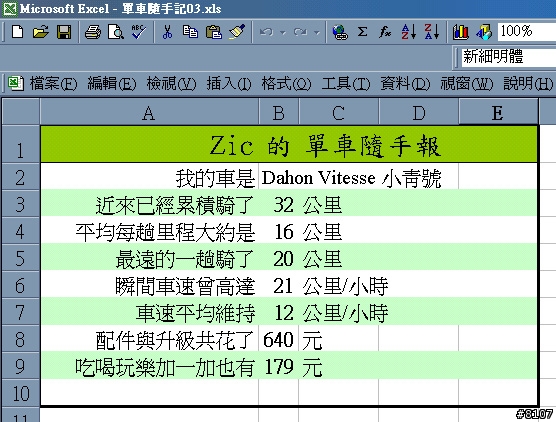This screenshot has height=422, width=556.
Task: Open the 格式(O) menu
Action: point(286,84)
